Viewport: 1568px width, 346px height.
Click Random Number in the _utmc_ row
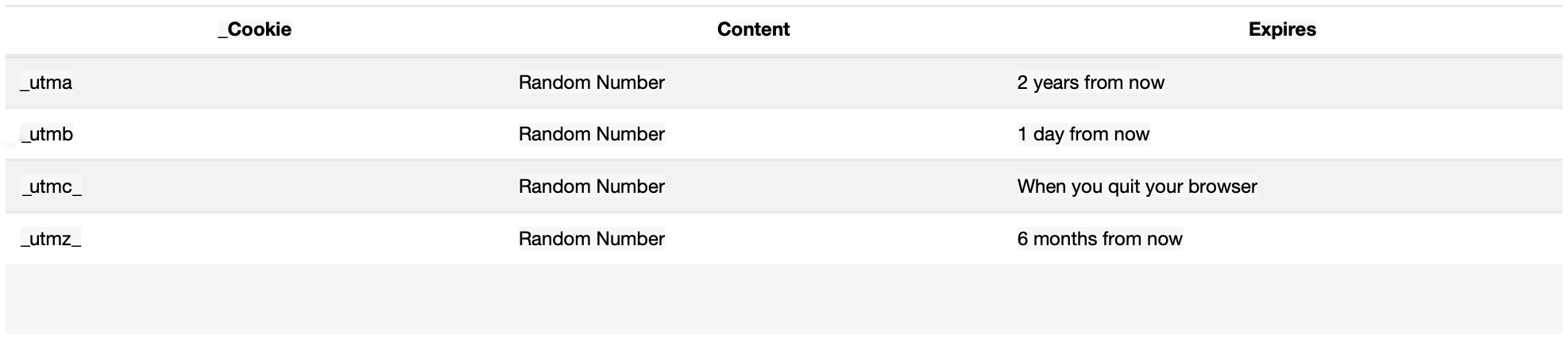(x=592, y=186)
